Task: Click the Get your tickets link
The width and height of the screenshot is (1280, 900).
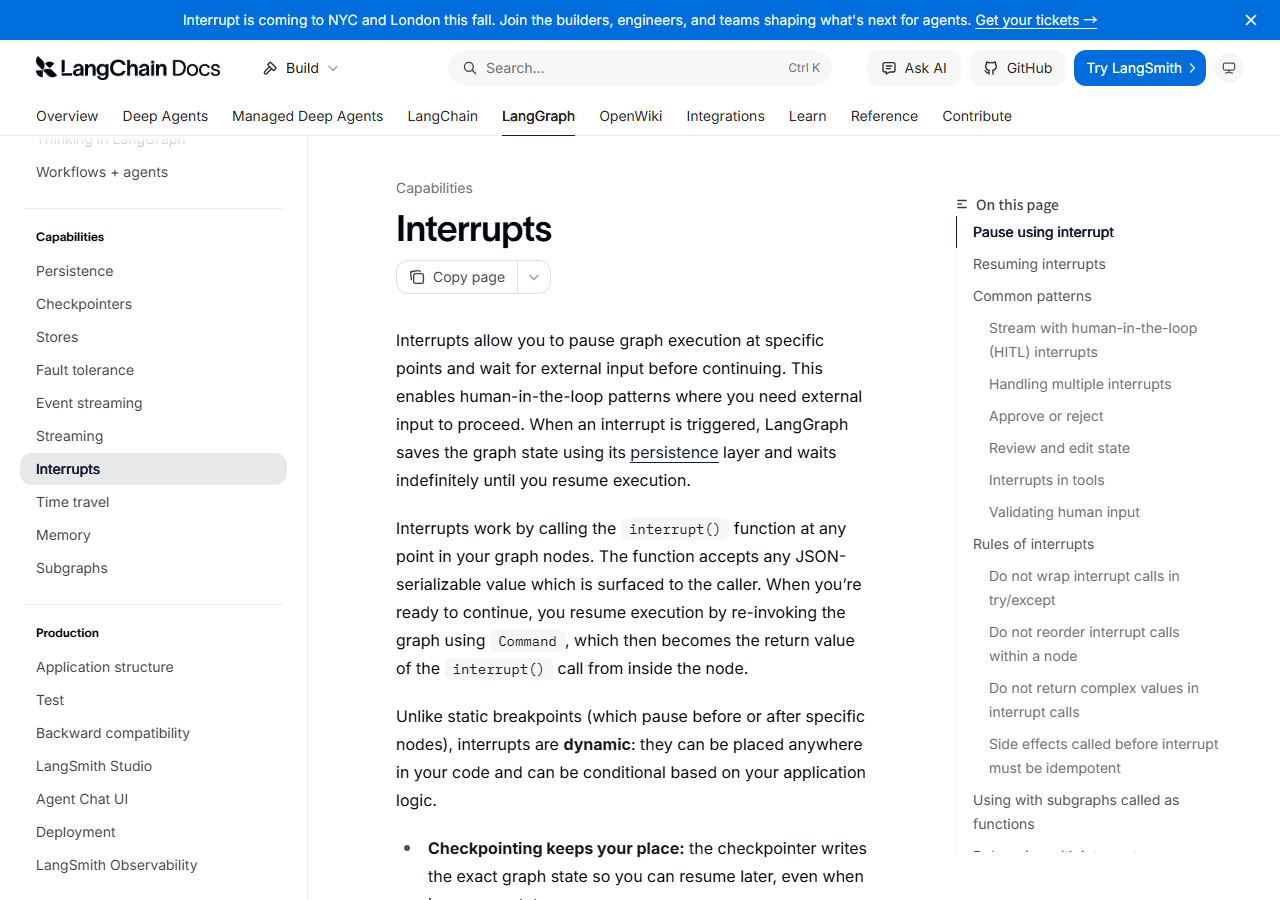Action: (1036, 20)
